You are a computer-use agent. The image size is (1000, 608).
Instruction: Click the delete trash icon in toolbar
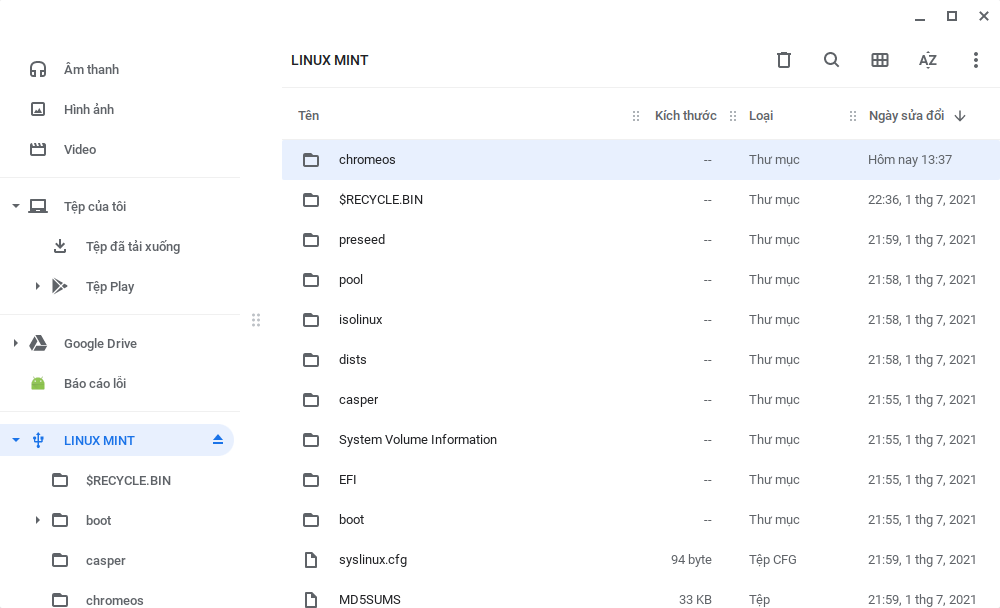784,60
